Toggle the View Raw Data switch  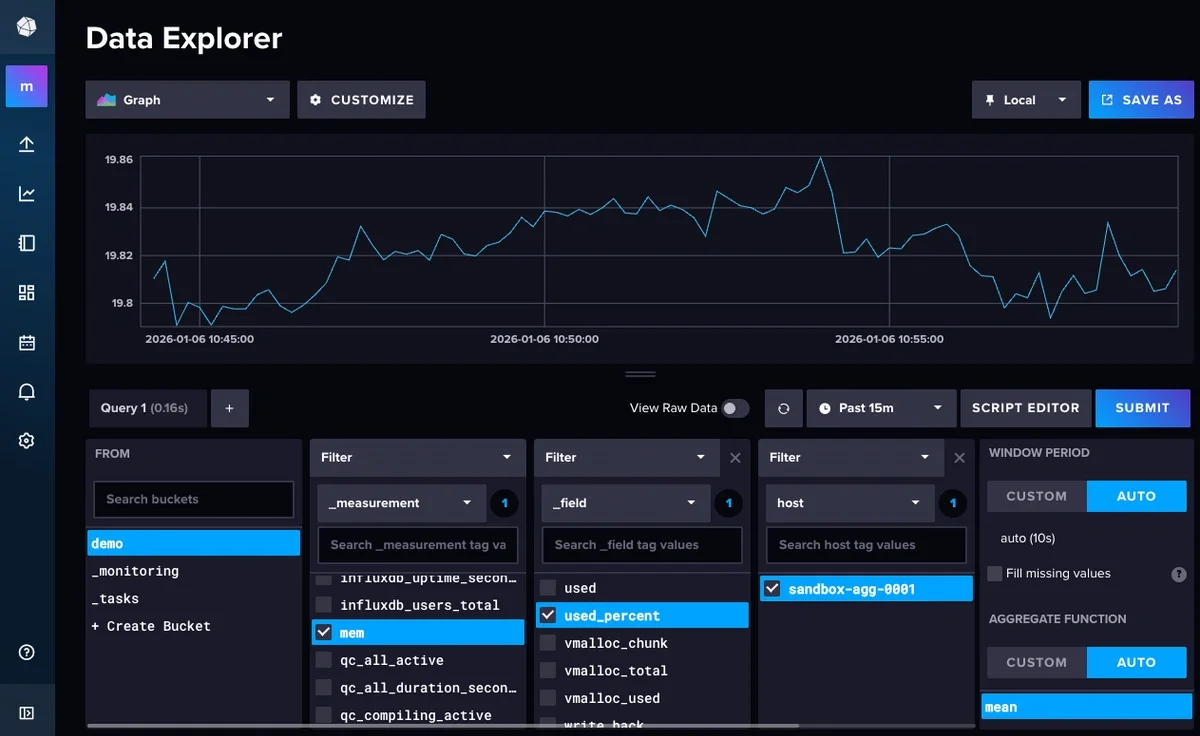(736, 408)
